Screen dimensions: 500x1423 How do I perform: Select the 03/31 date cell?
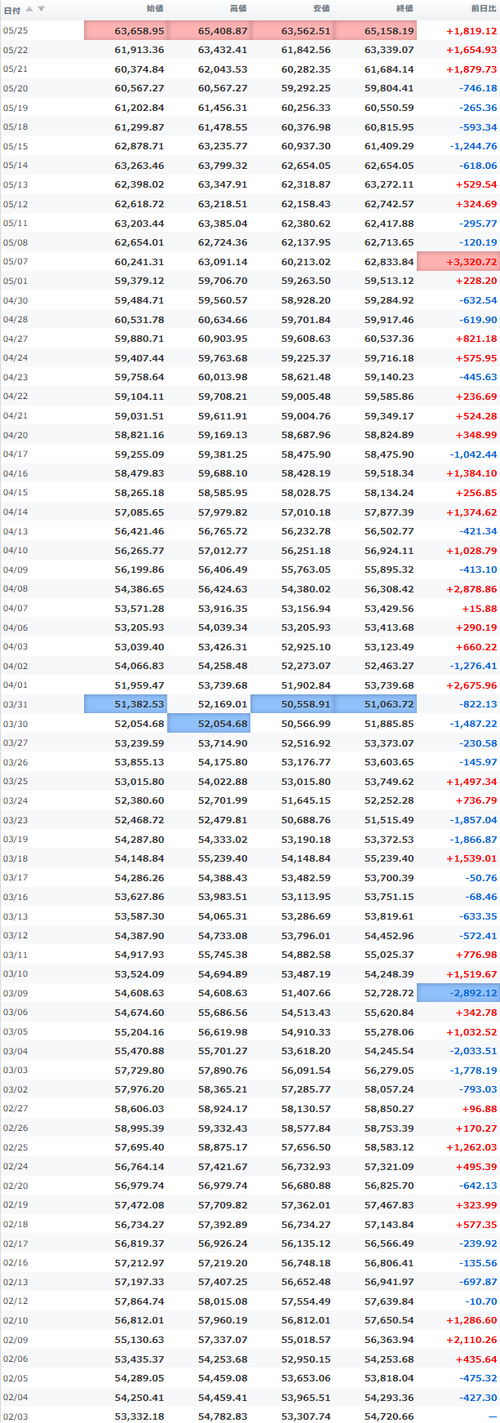pyautogui.click(x=14, y=704)
